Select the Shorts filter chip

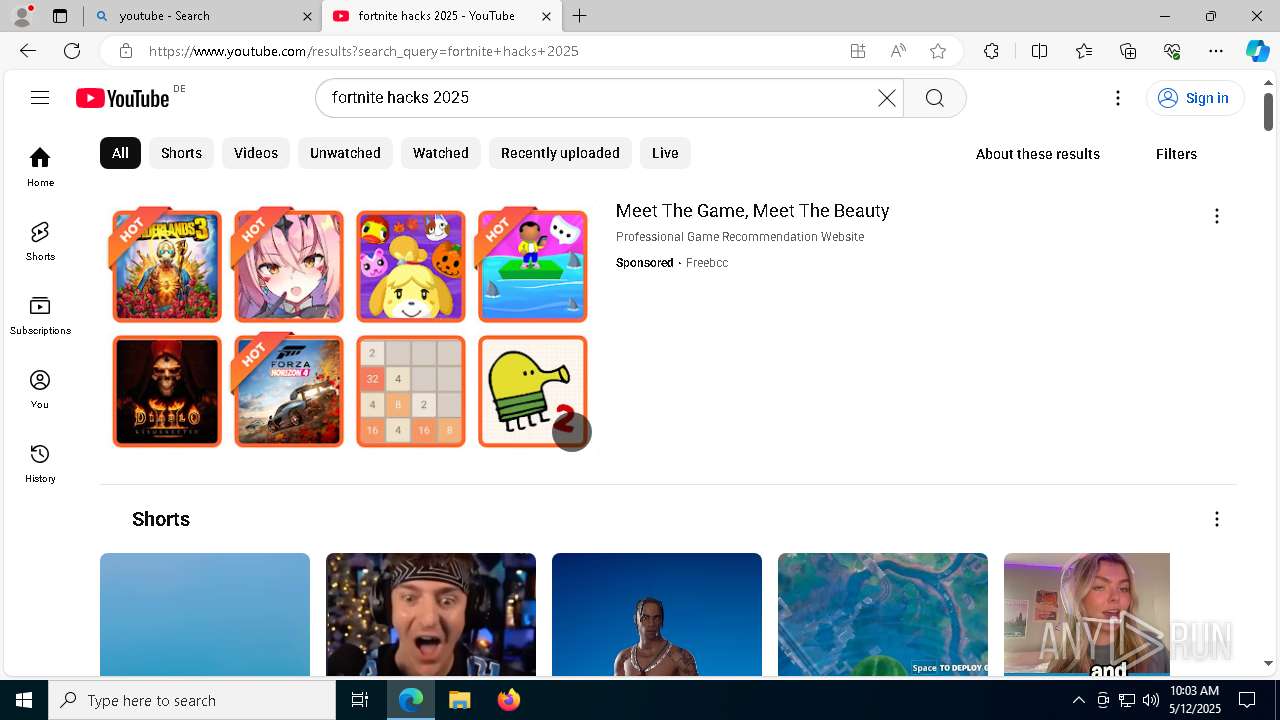pos(181,153)
